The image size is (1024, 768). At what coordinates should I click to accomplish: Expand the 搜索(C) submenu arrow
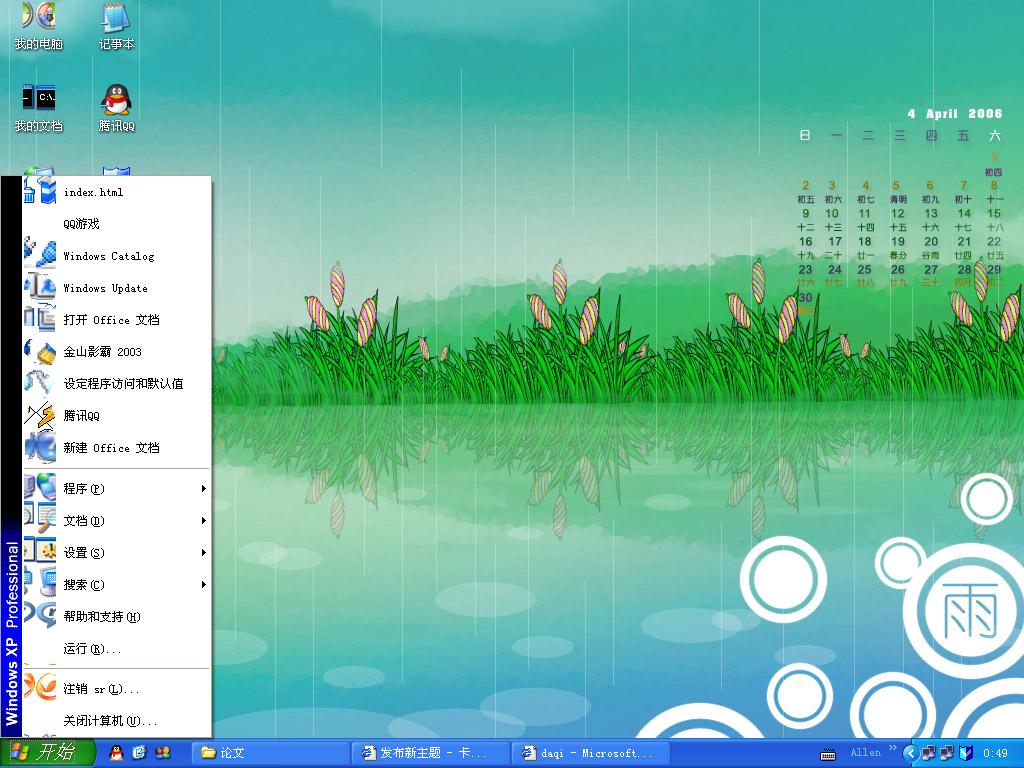(x=204, y=584)
